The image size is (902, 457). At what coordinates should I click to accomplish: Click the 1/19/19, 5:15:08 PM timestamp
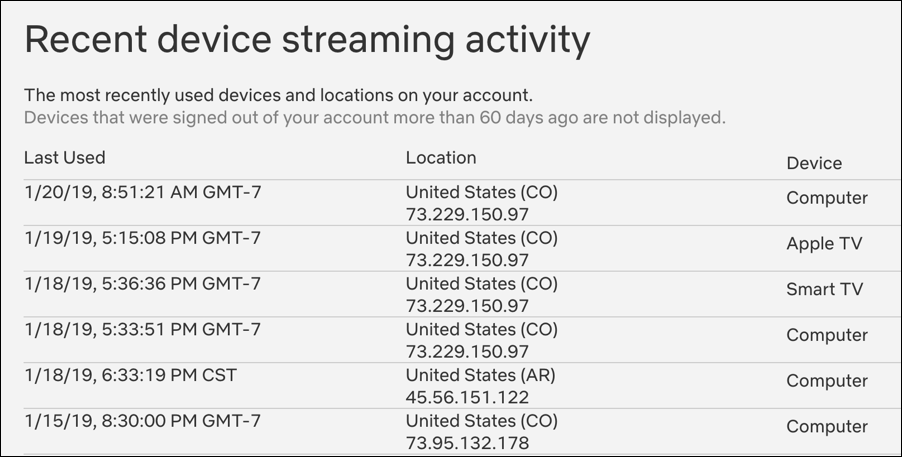point(142,238)
